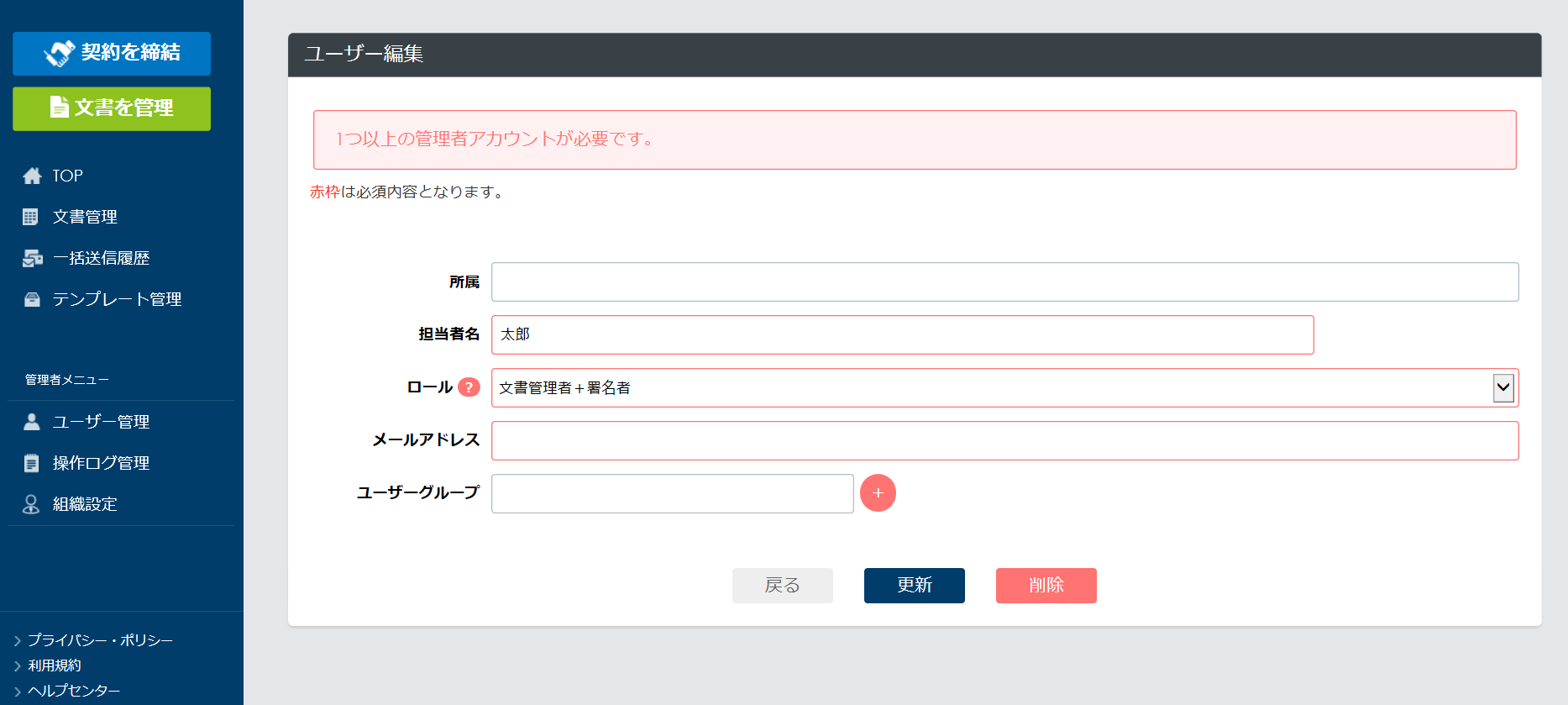Click the 戻る button
Image resolution: width=1568 pixels, height=705 pixels.
pyautogui.click(x=782, y=586)
